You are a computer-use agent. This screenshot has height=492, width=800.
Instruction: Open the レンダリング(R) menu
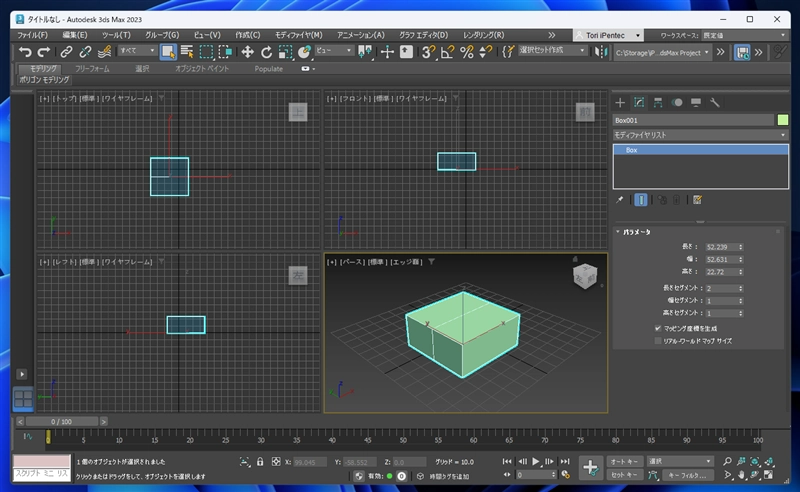[x=483, y=35]
